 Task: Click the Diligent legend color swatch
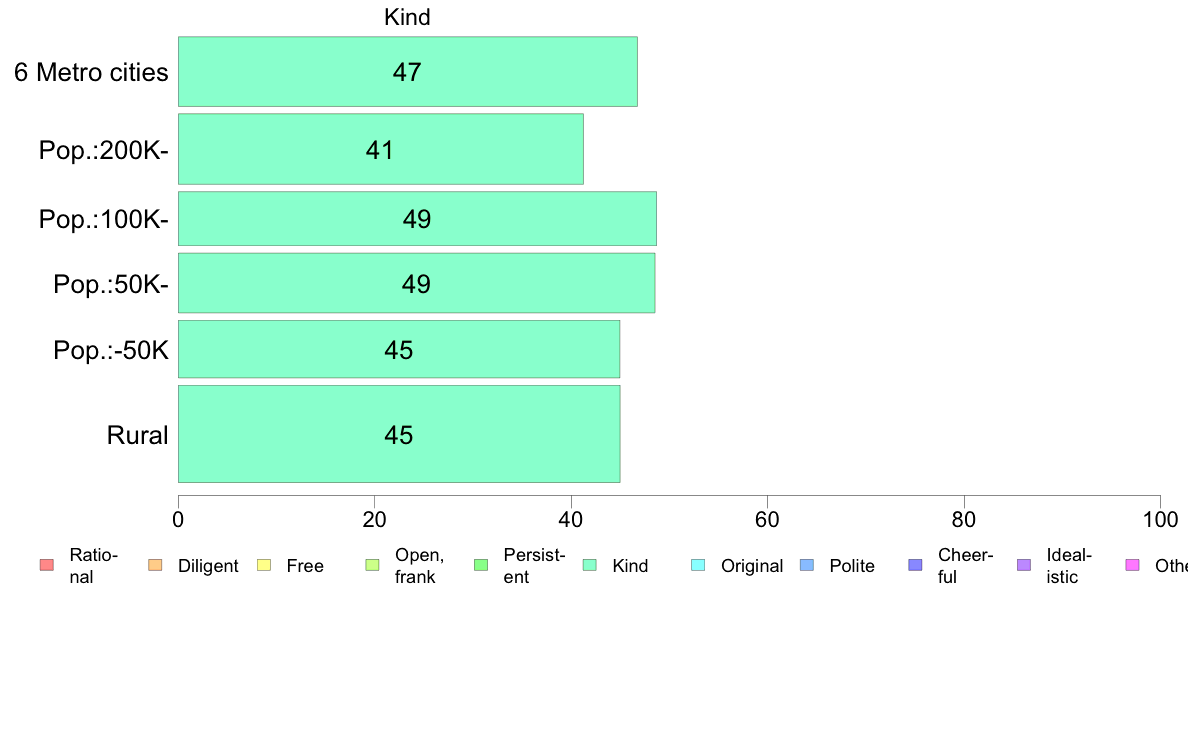[155, 565]
